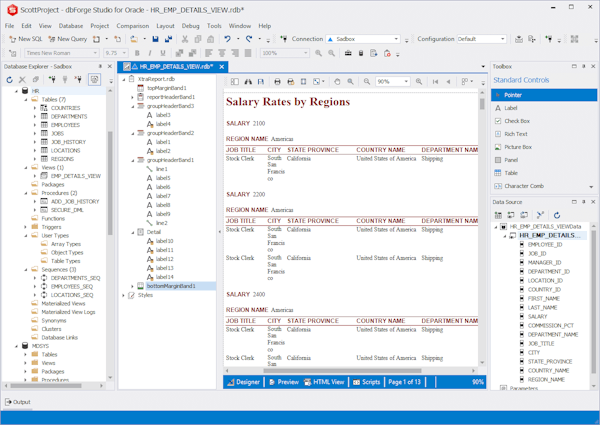Select the EMP_DETAILS_VIEW view node
This screenshot has height=425, width=600.
click(76, 176)
